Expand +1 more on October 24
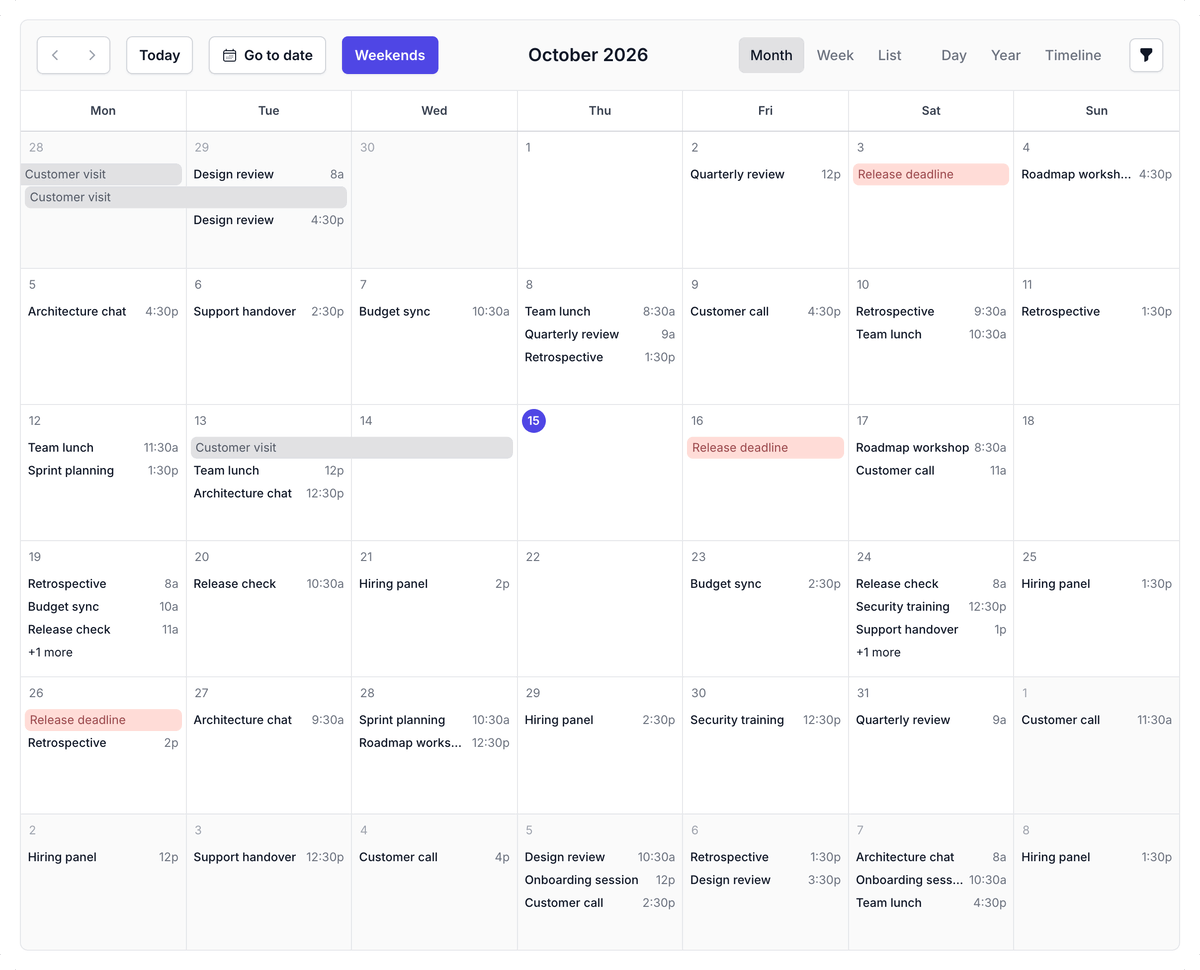The image size is (1200, 970). tap(878, 652)
